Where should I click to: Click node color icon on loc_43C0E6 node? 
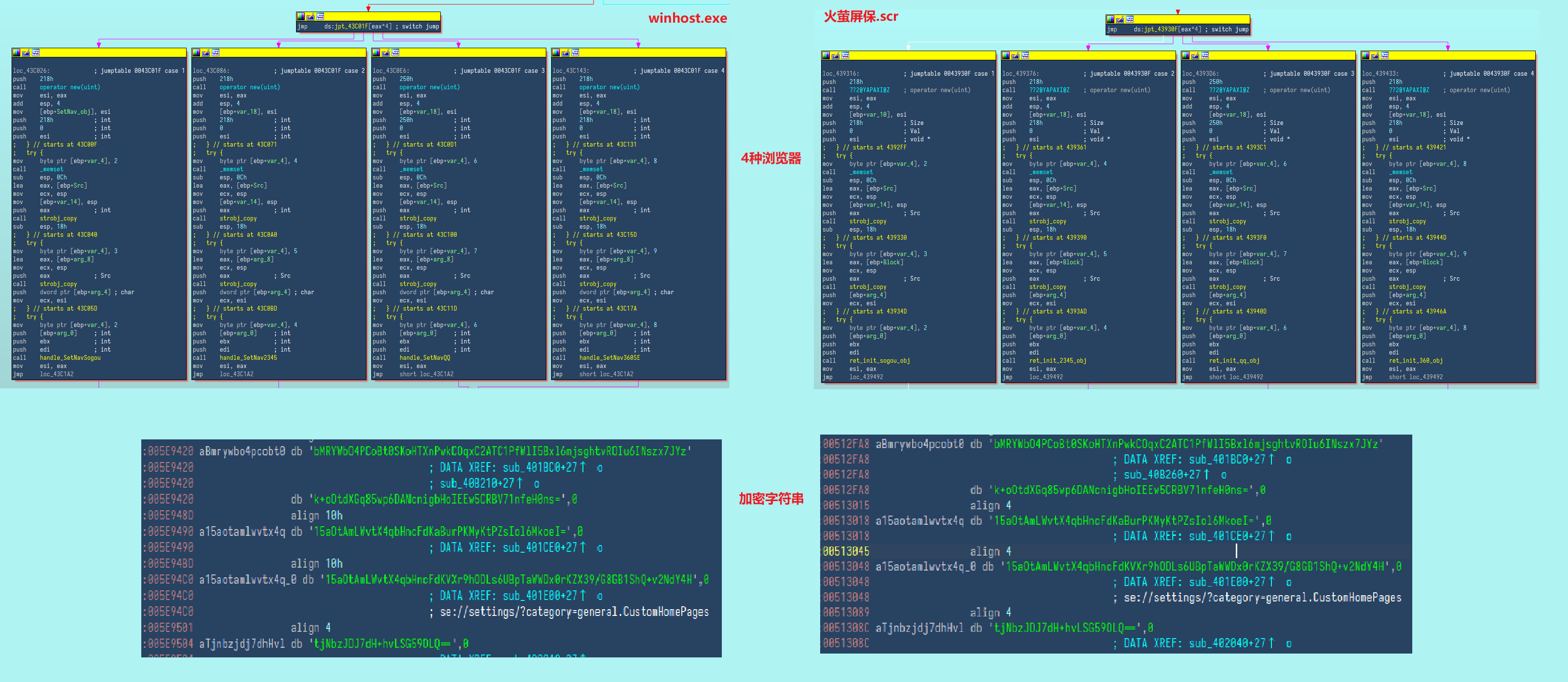pos(376,53)
